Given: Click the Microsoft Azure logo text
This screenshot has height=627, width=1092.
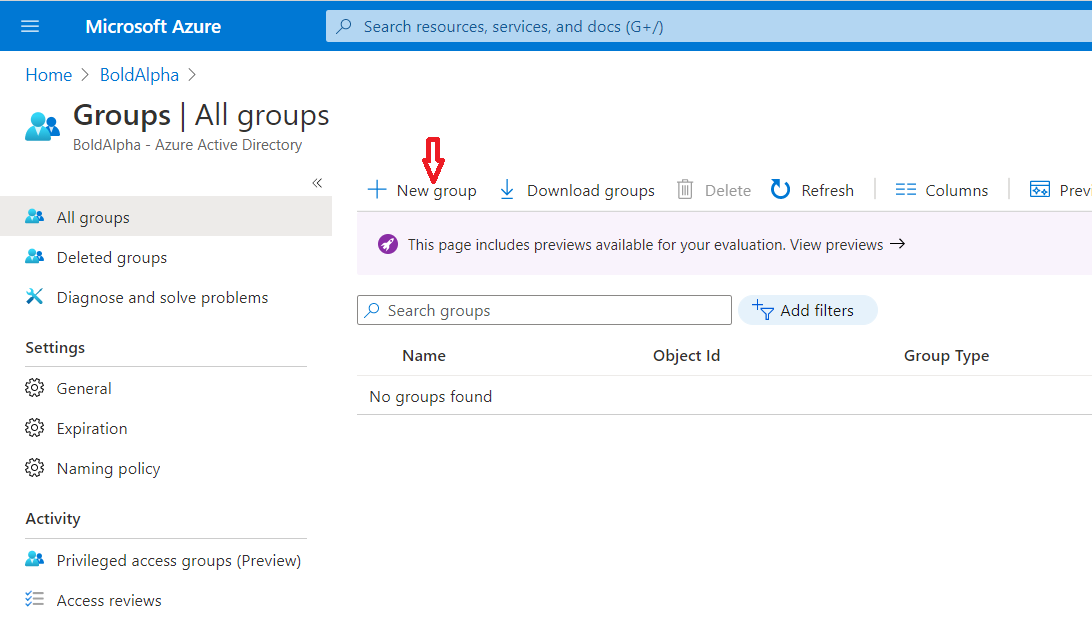Looking at the screenshot, I should [x=153, y=26].
